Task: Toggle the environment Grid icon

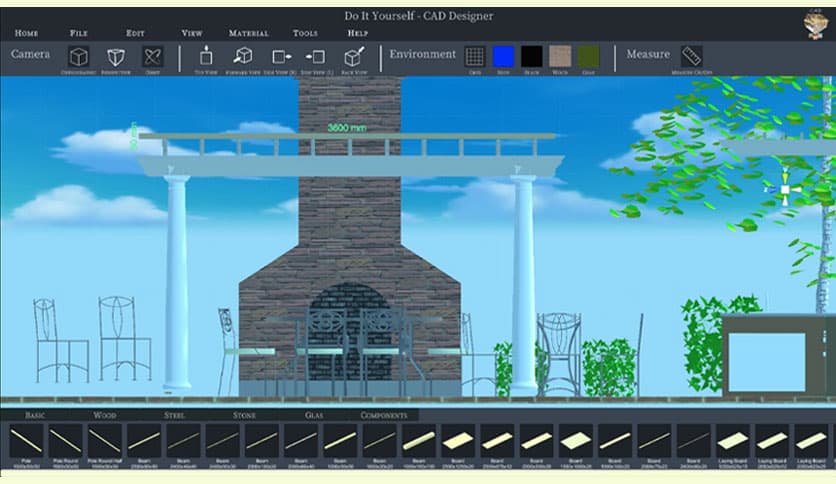Action: (475, 56)
